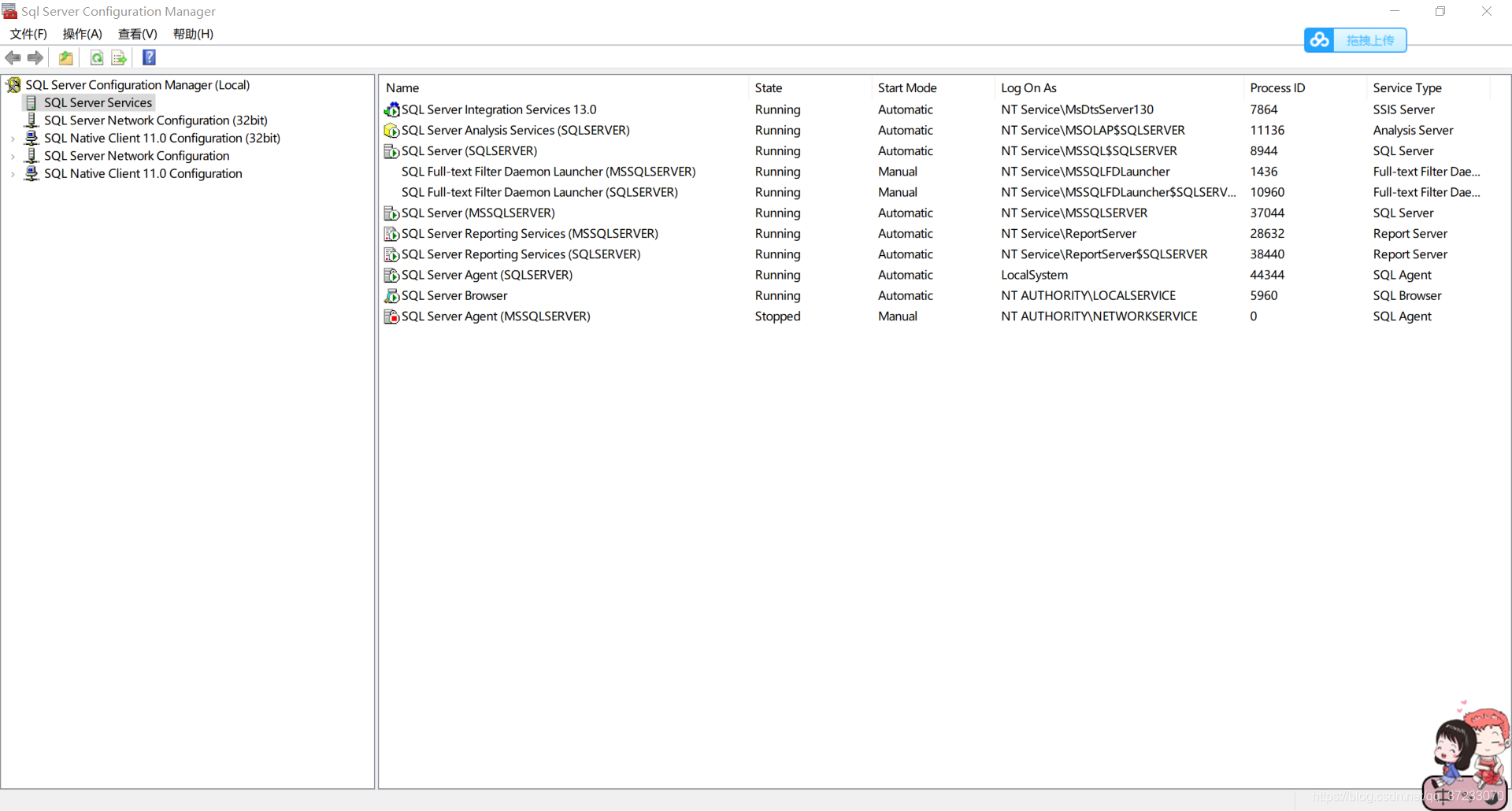Open the 文件(F) menu
Image resolution: width=1512 pixels, height=811 pixels.
point(28,34)
